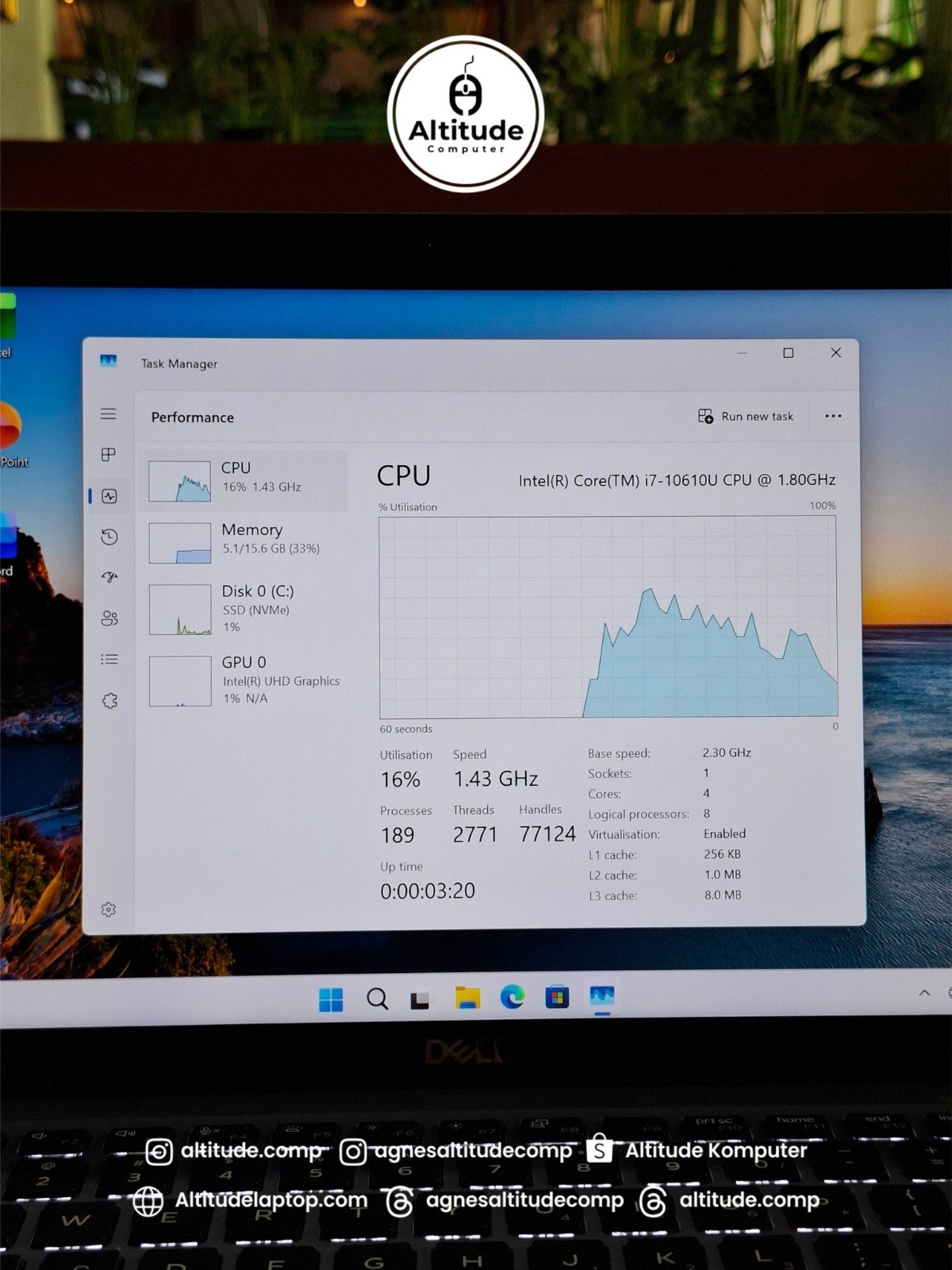Click the 1.43 GHz speed value
Screen dimensions: 952x1270
pyautogui.click(x=496, y=779)
